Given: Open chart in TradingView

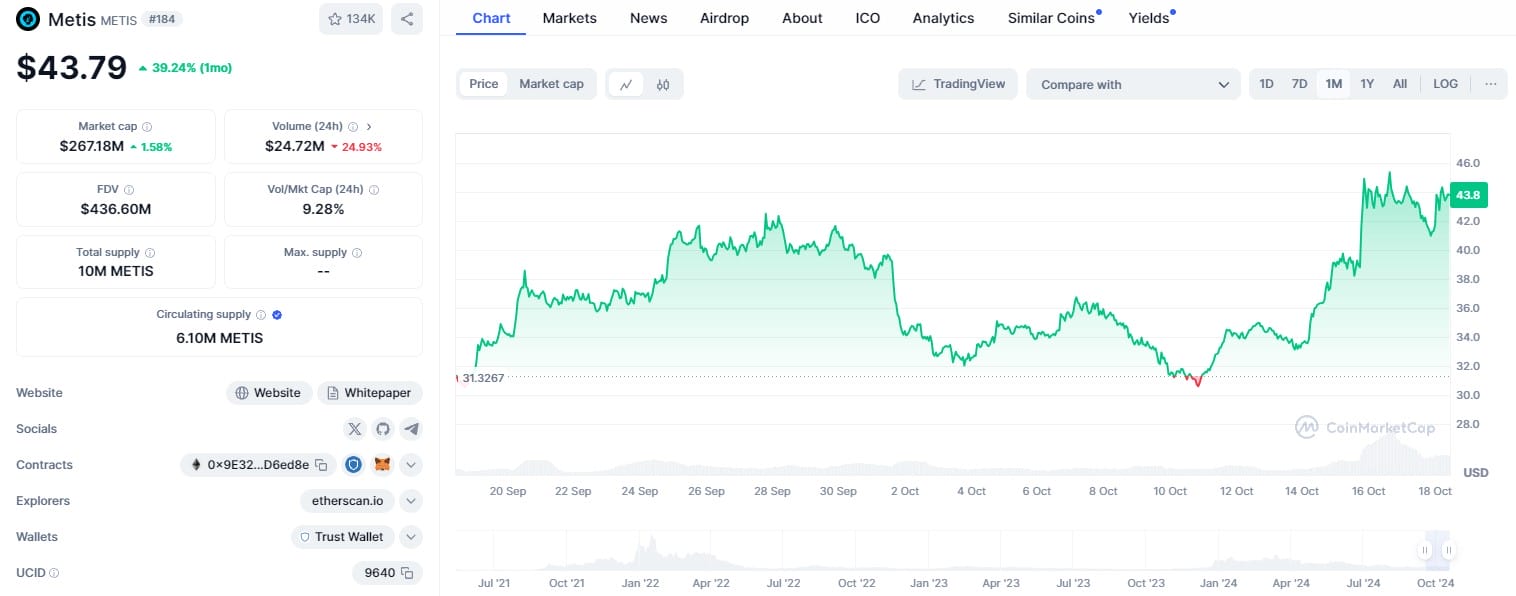Looking at the screenshot, I should tap(957, 84).
